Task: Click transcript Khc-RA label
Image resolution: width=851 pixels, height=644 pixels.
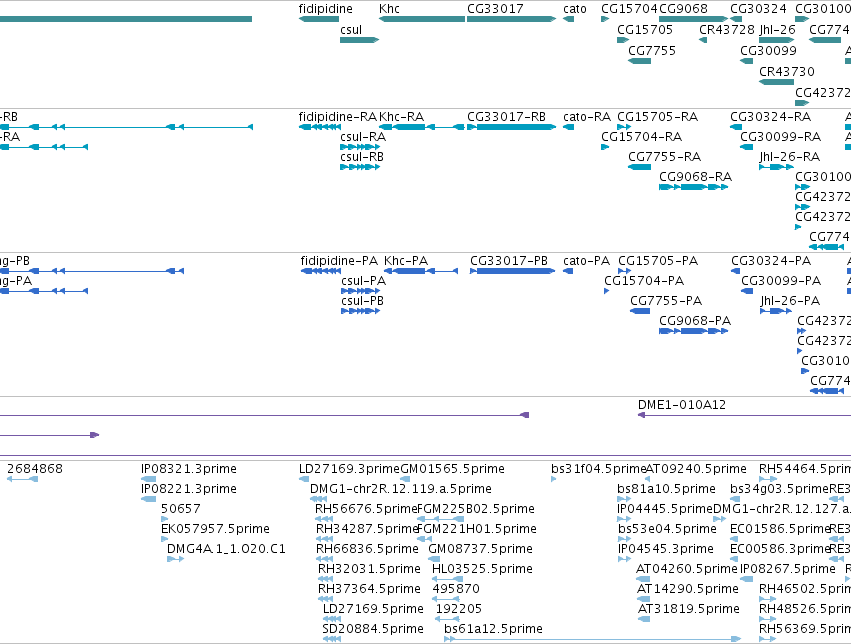Action: (x=401, y=117)
